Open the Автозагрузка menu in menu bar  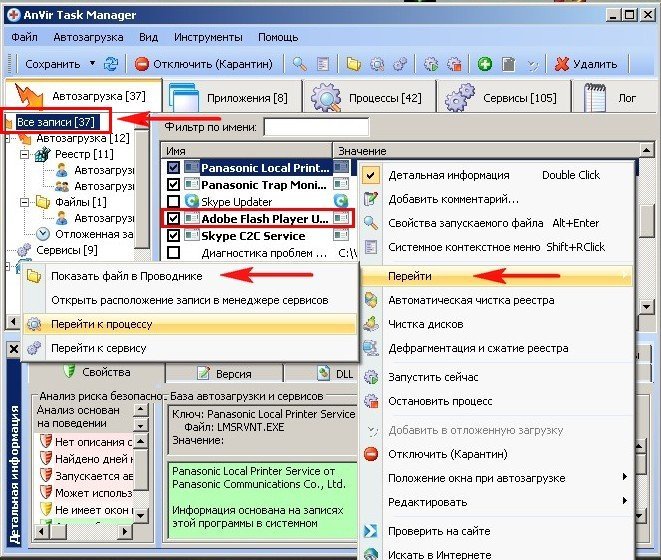pyautogui.click(x=89, y=37)
